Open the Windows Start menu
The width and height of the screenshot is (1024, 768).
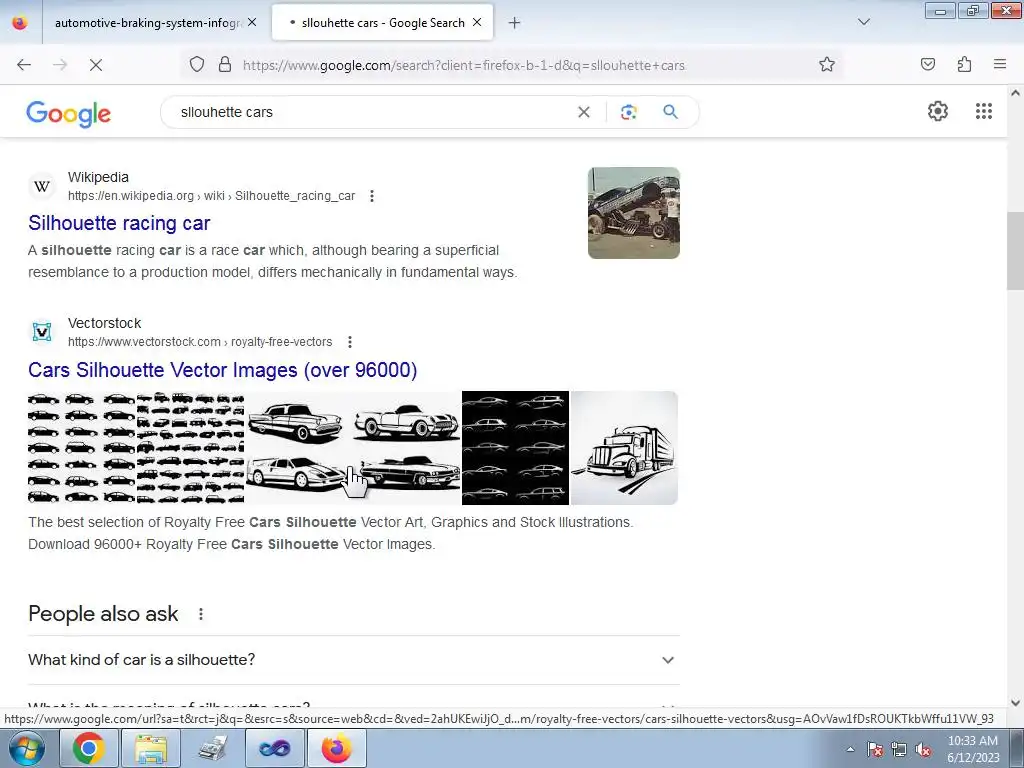(x=26, y=748)
